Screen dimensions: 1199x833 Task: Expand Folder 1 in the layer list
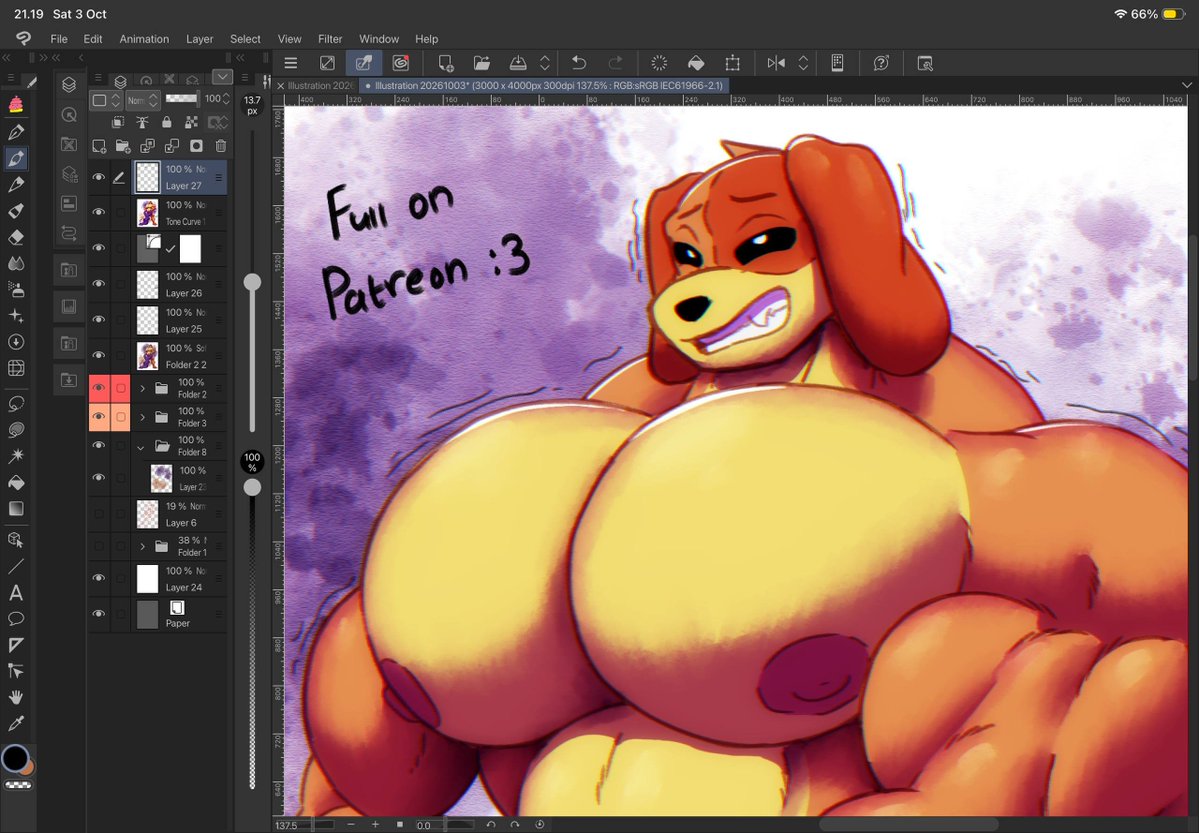[142, 546]
